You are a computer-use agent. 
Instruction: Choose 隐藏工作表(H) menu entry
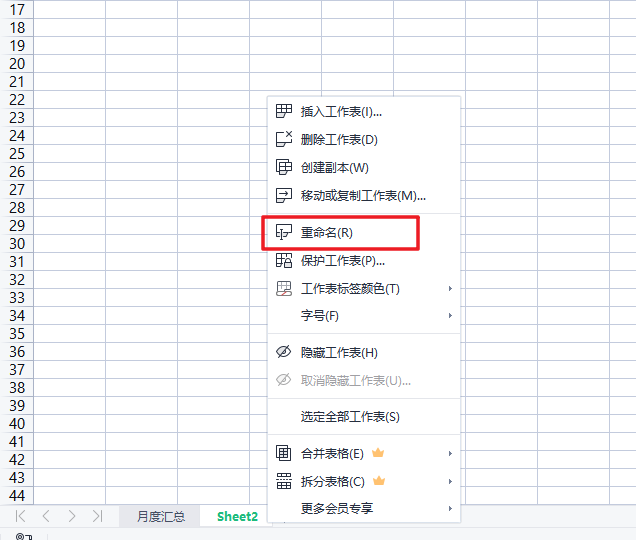(x=364, y=352)
